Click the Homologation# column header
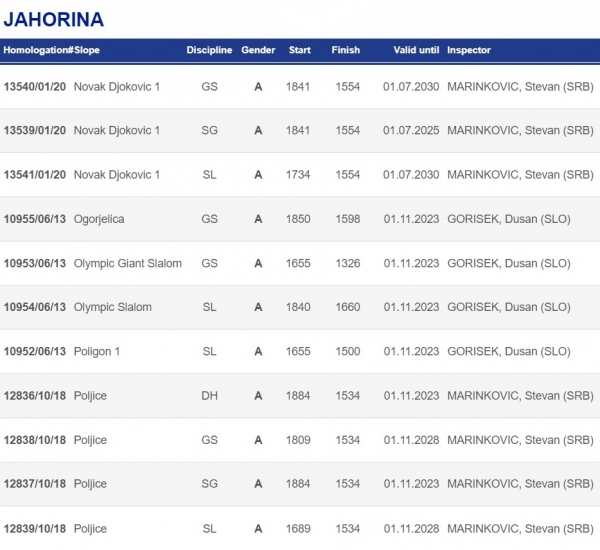 pyautogui.click(x=39, y=50)
